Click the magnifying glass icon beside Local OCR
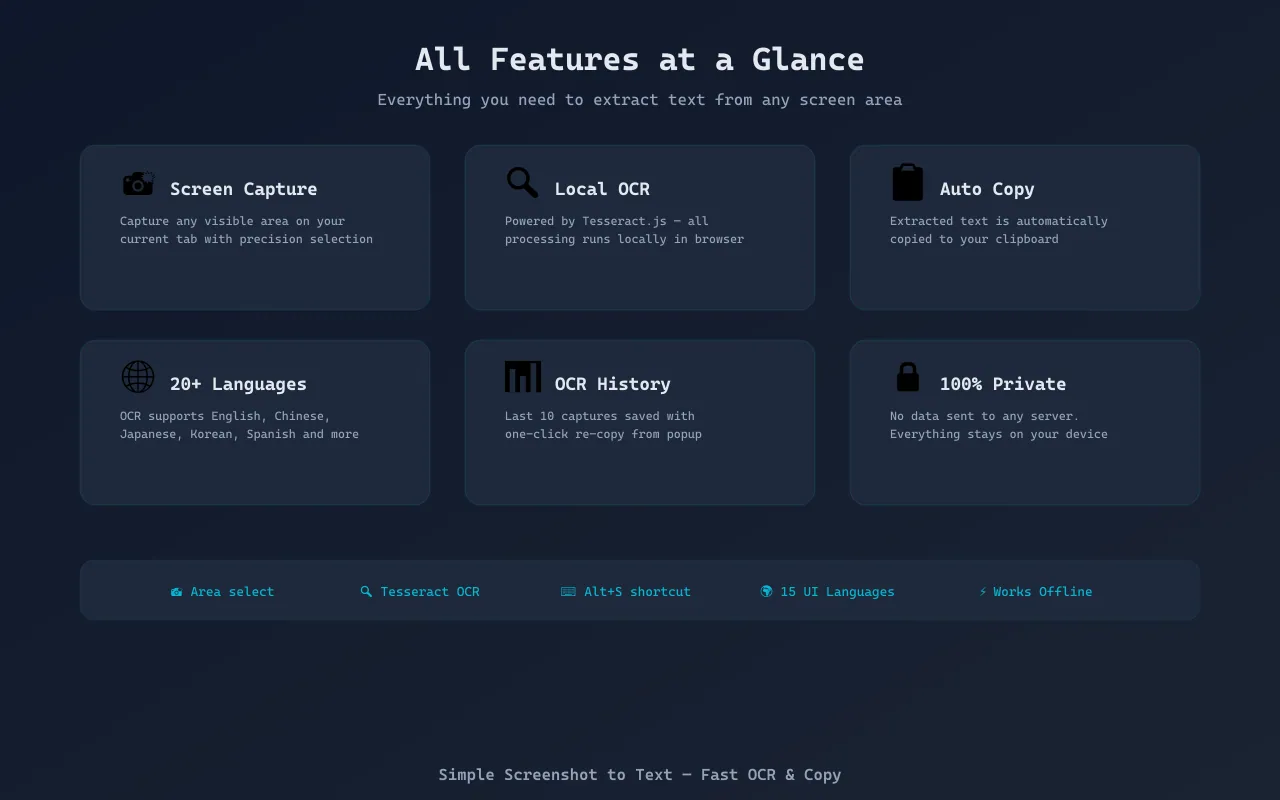 522,182
